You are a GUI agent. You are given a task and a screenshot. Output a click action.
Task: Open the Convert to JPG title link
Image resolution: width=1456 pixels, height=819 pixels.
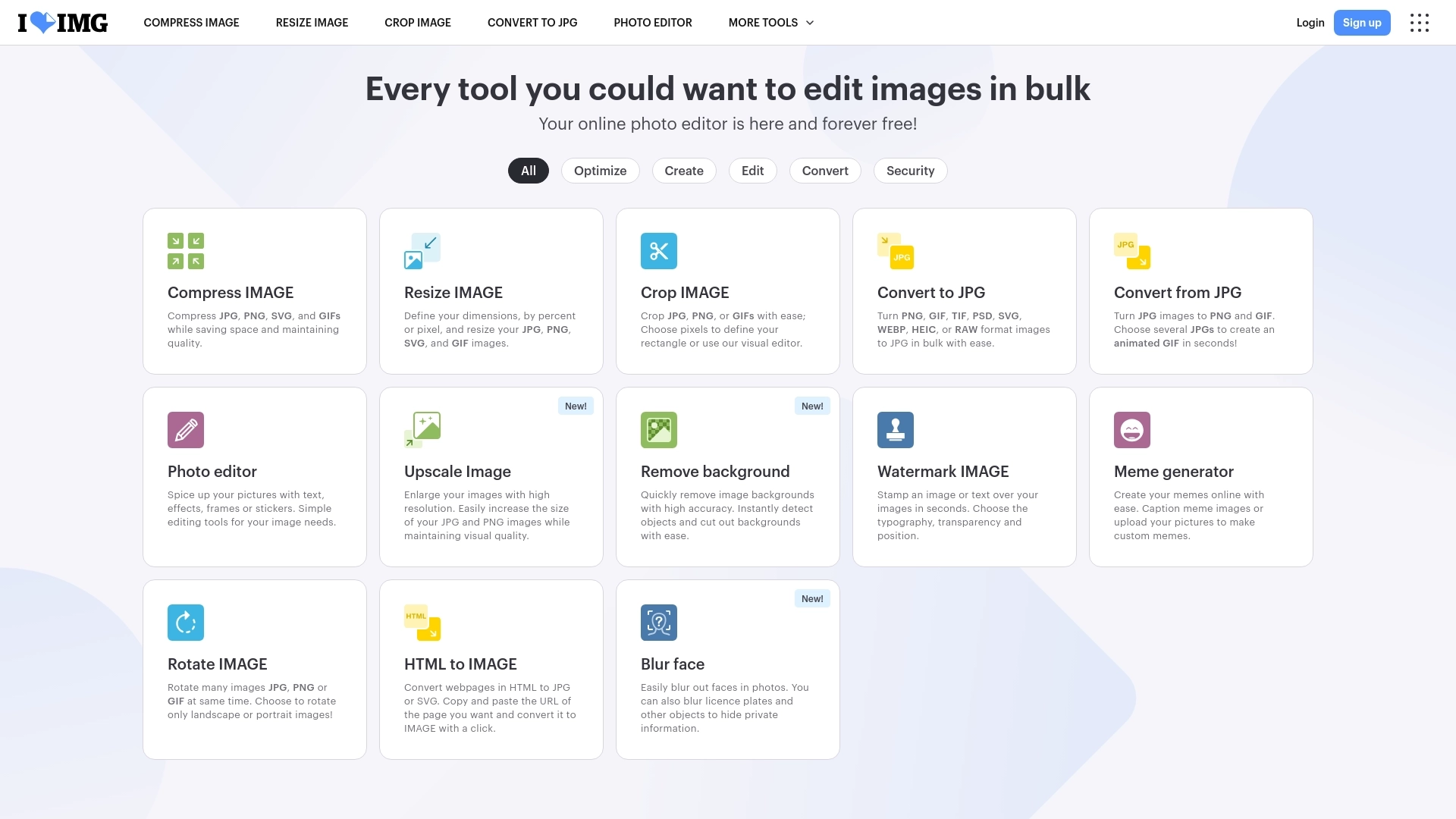pos(931,293)
